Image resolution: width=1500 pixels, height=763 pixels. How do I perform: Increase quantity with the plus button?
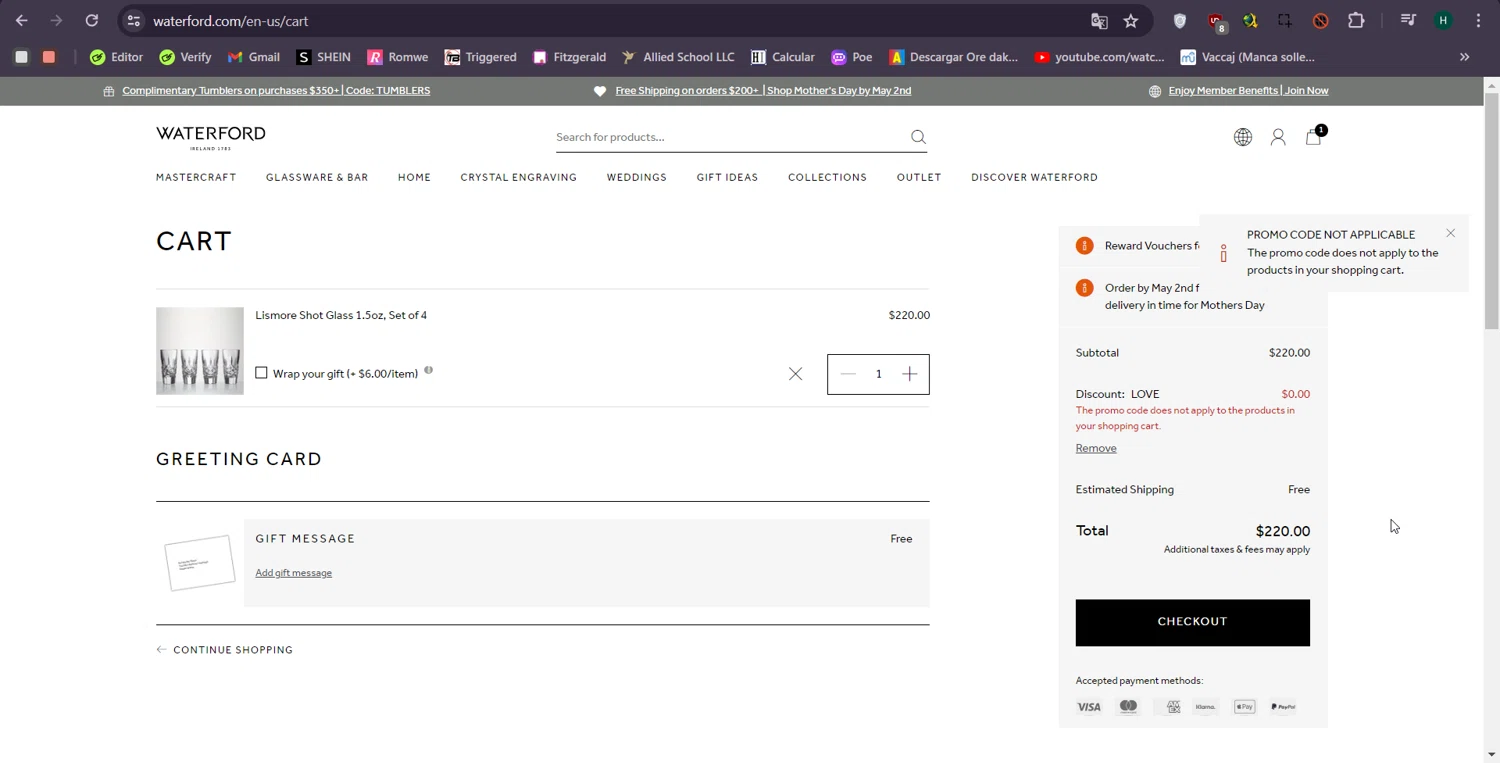[909, 374]
